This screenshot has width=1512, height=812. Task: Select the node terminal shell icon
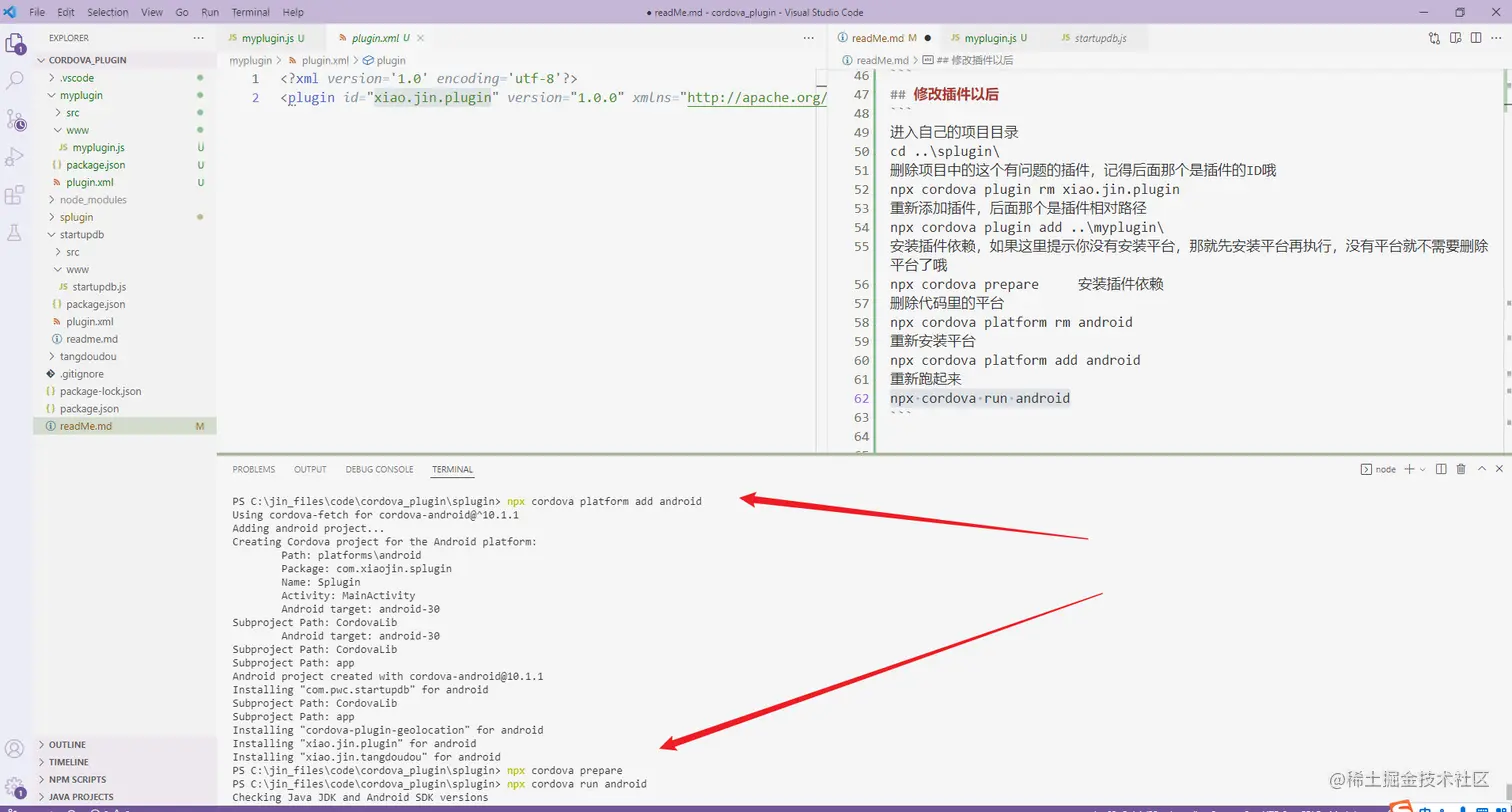coord(1366,469)
